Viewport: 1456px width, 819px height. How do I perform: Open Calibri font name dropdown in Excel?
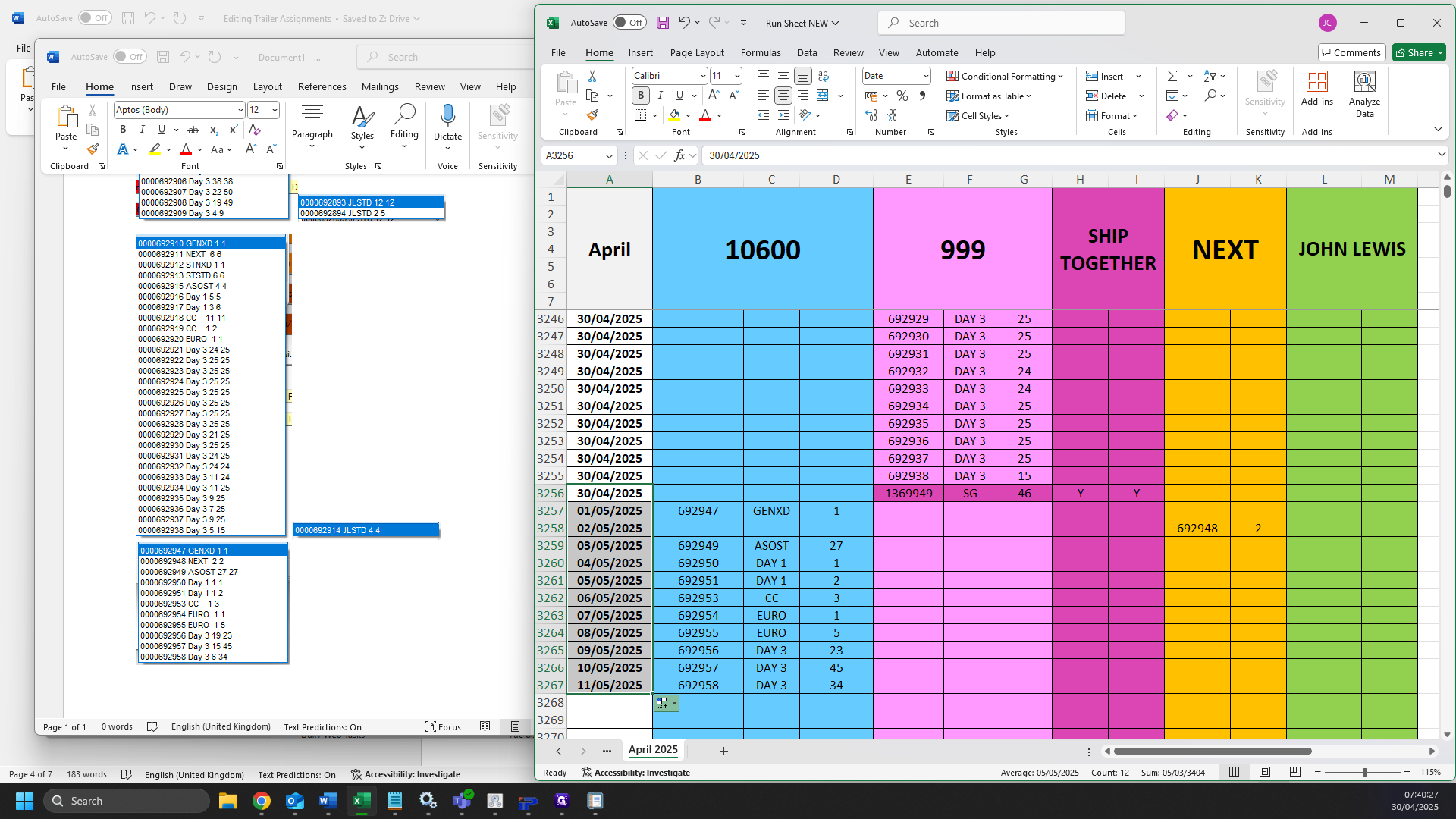click(x=703, y=76)
